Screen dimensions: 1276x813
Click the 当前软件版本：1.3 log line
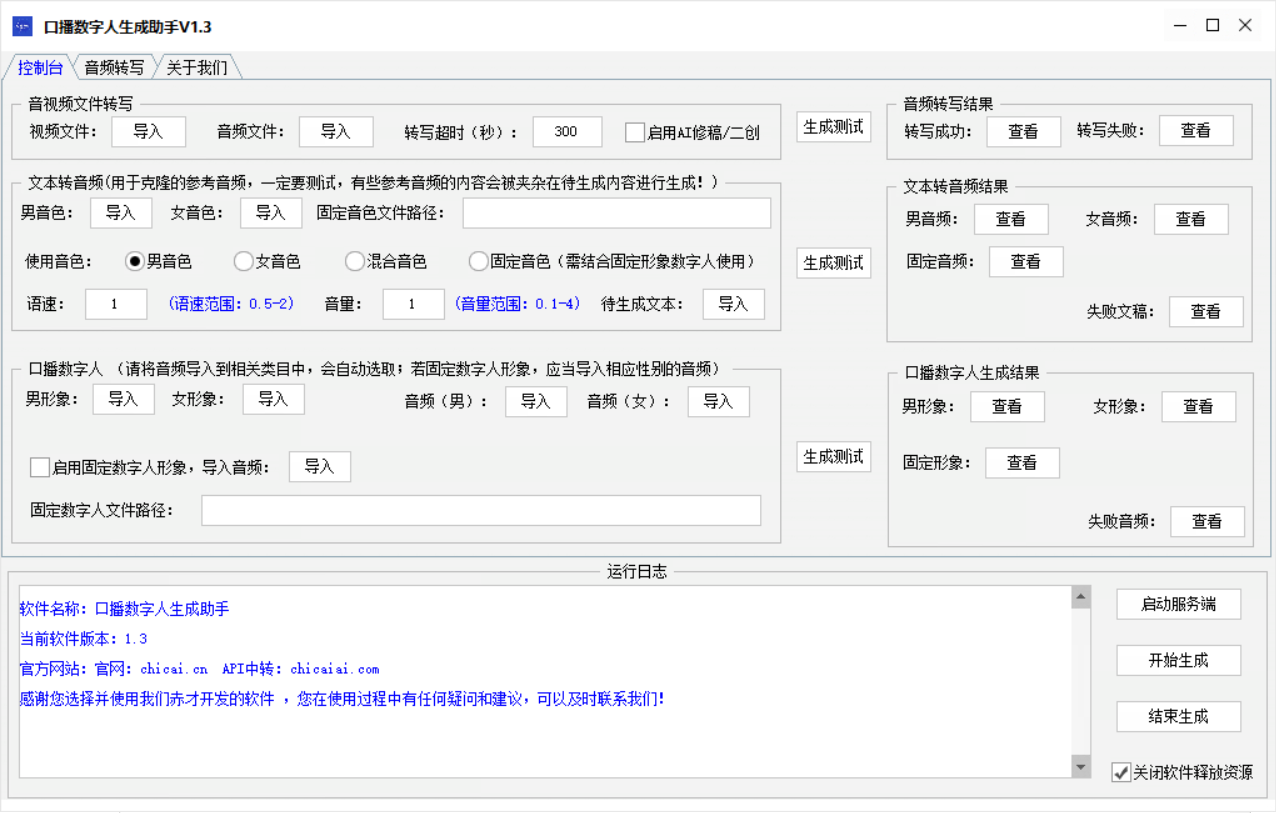pos(84,639)
